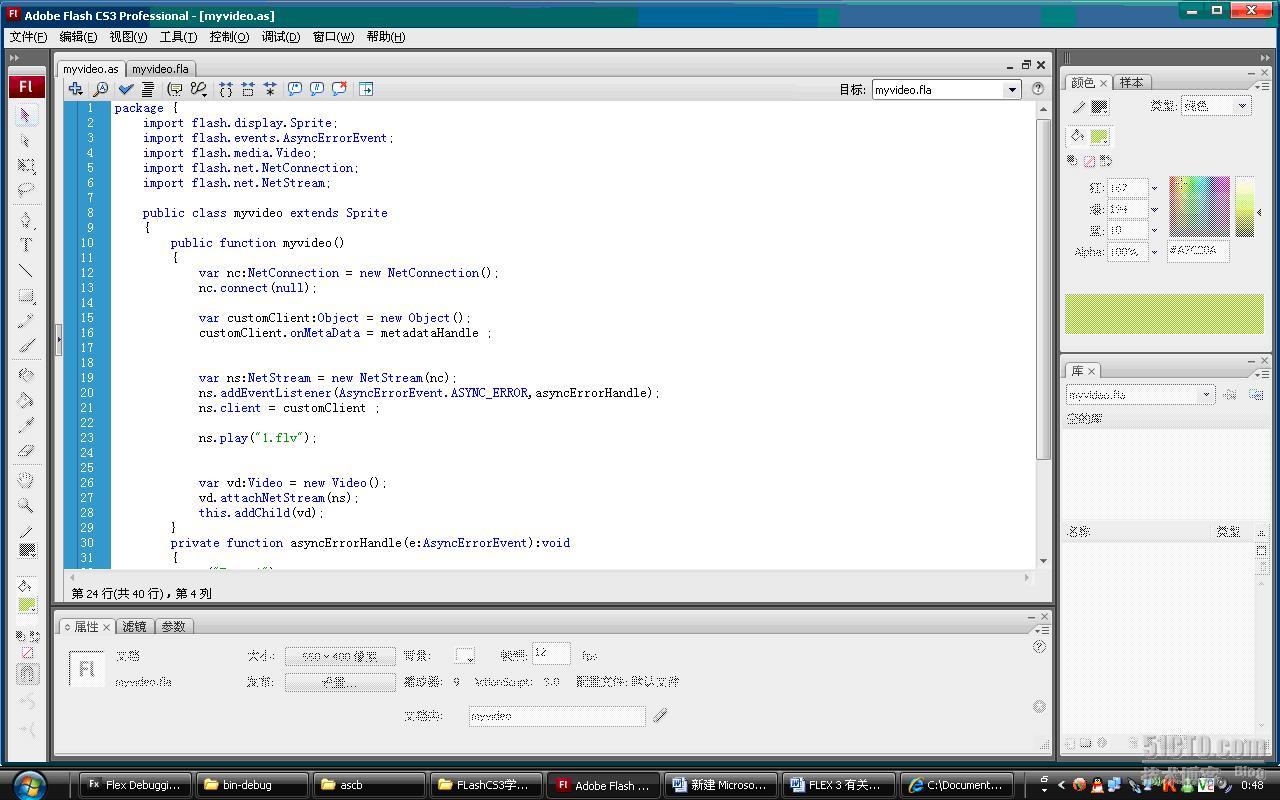Click Collapse between braces icon
1280x800 pixels.
pos(226,89)
